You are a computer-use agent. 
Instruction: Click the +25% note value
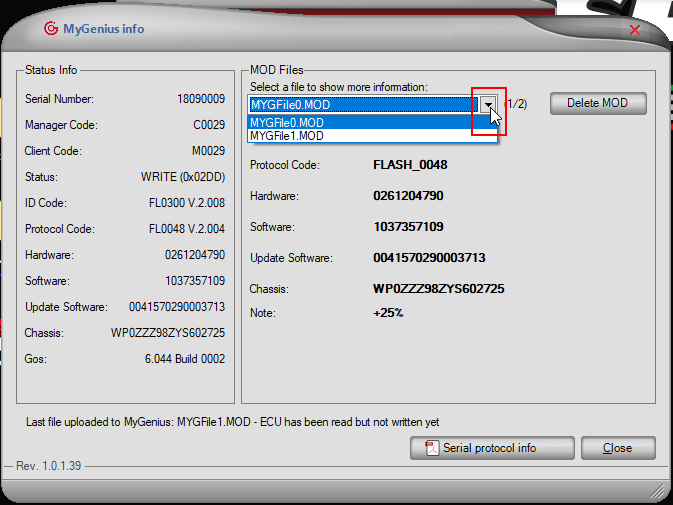pyautogui.click(x=388, y=313)
